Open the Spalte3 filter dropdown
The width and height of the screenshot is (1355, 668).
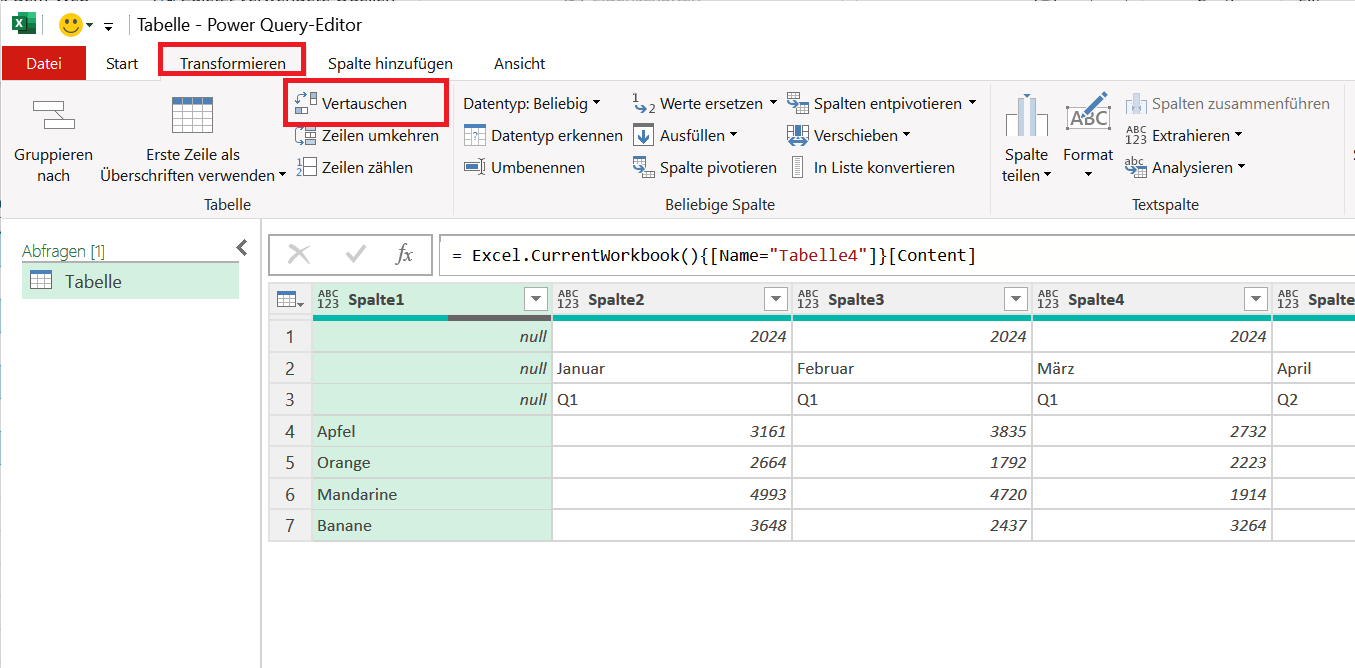pos(1016,299)
